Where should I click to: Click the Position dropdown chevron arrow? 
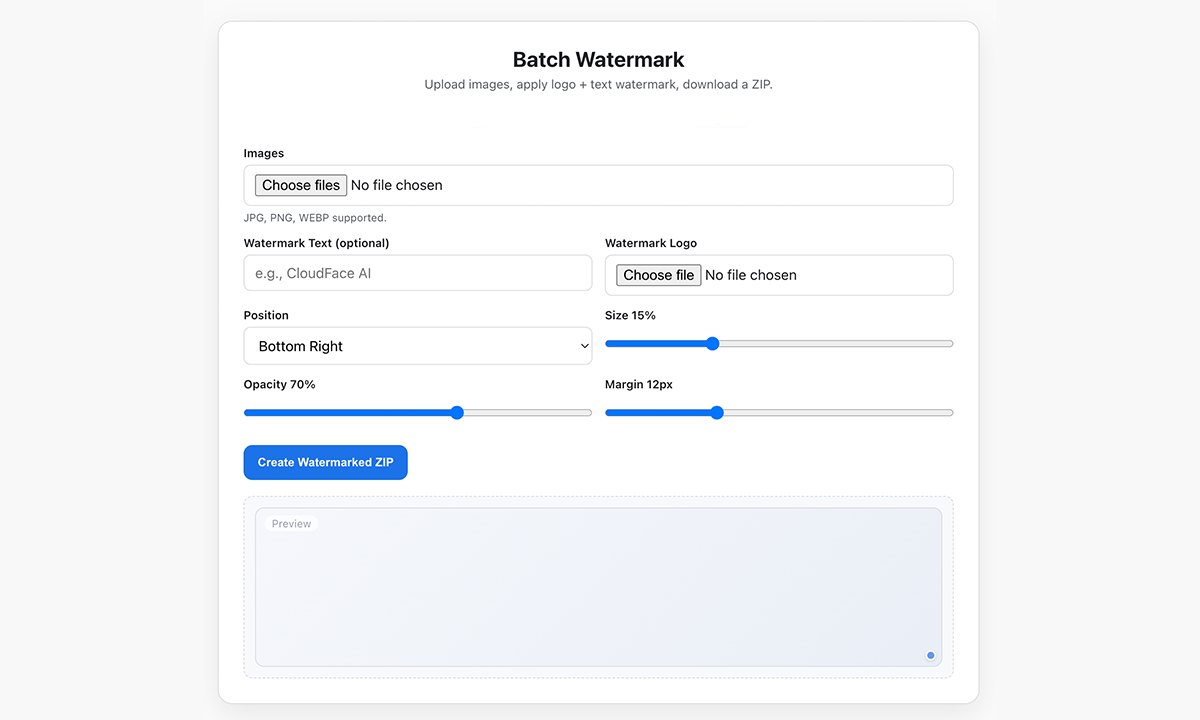pos(584,345)
